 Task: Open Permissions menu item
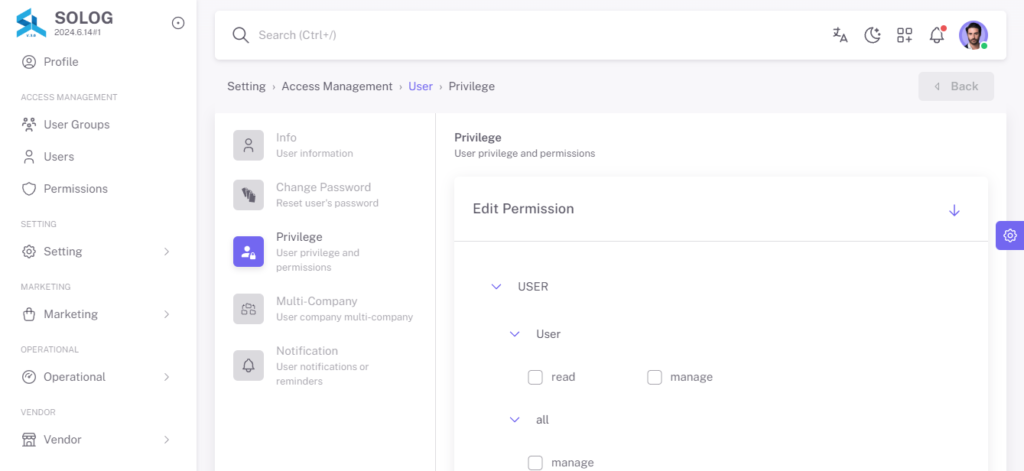point(98,189)
